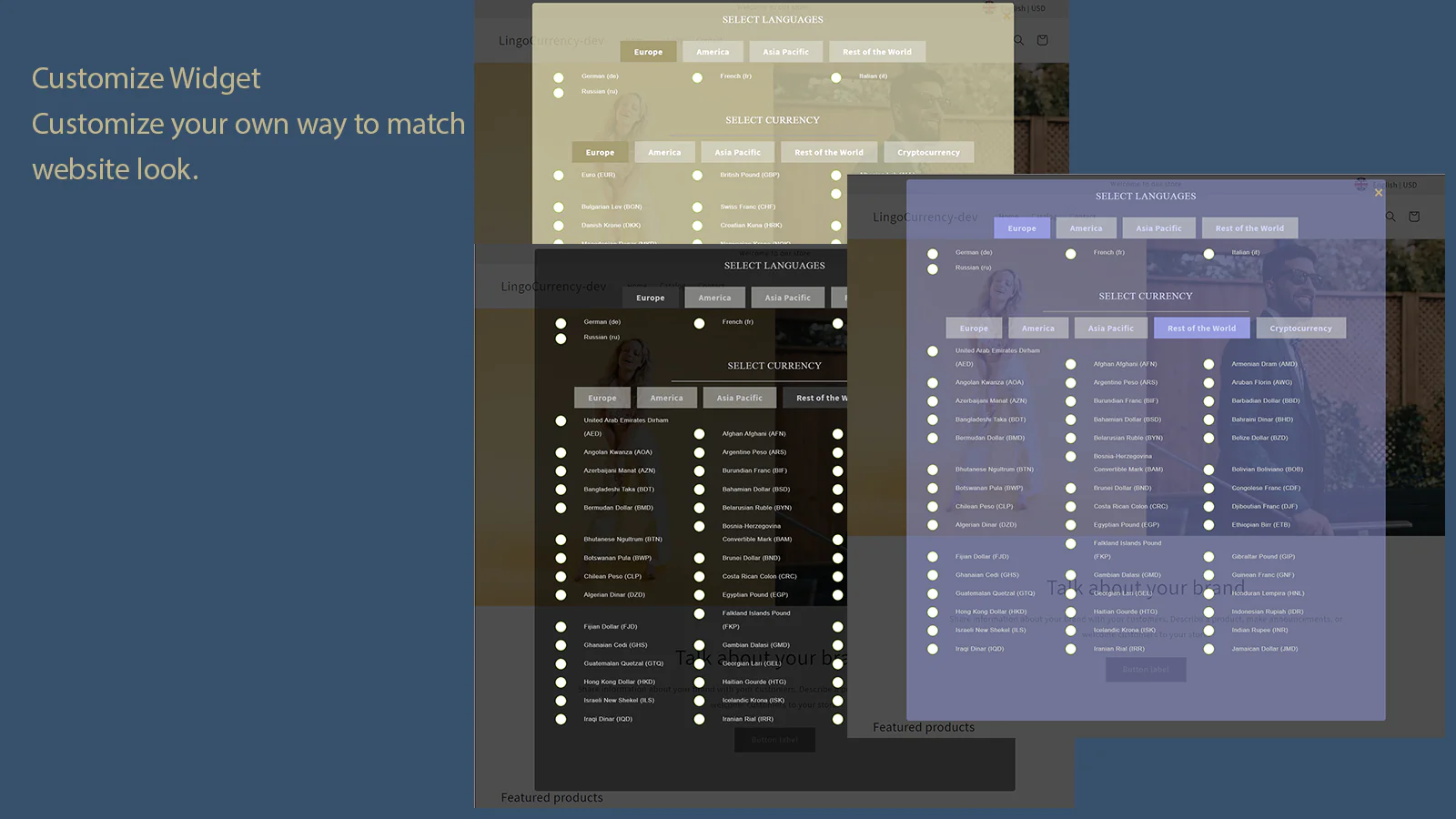Screen dimensions: 1456x819
Task: Click the LingoCurrency-dev store name in purple window
Action: [x=925, y=217]
